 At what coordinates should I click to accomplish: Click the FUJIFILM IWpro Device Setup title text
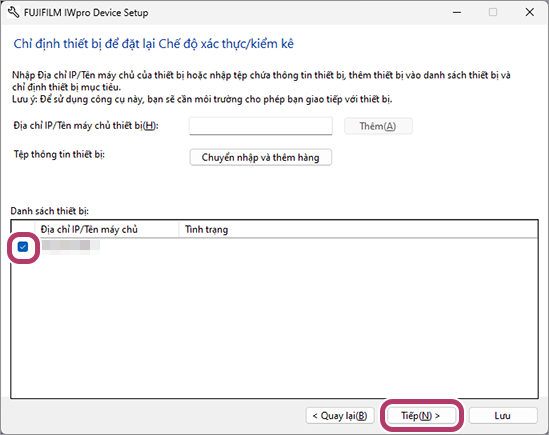[x=86, y=13]
